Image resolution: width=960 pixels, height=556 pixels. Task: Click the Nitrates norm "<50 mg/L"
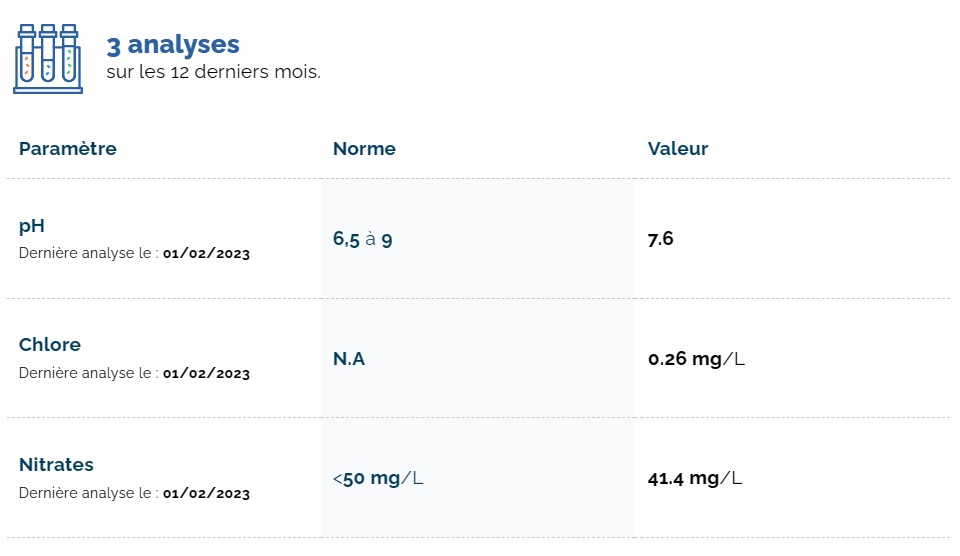(378, 478)
